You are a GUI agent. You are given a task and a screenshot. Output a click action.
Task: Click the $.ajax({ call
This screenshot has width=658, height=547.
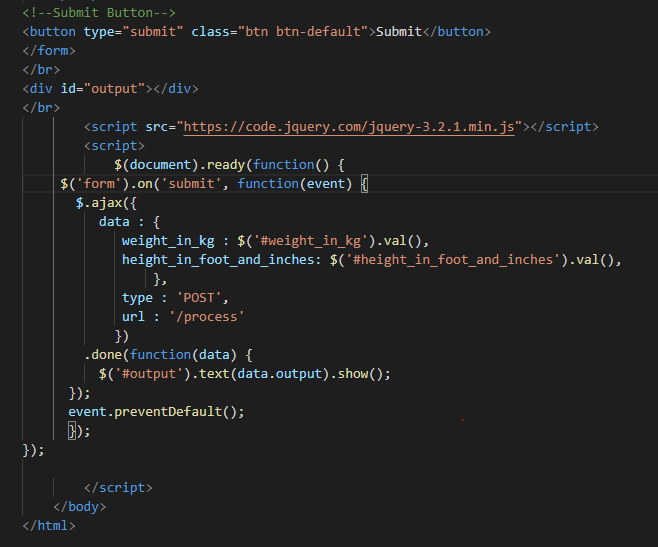point(106,203)
